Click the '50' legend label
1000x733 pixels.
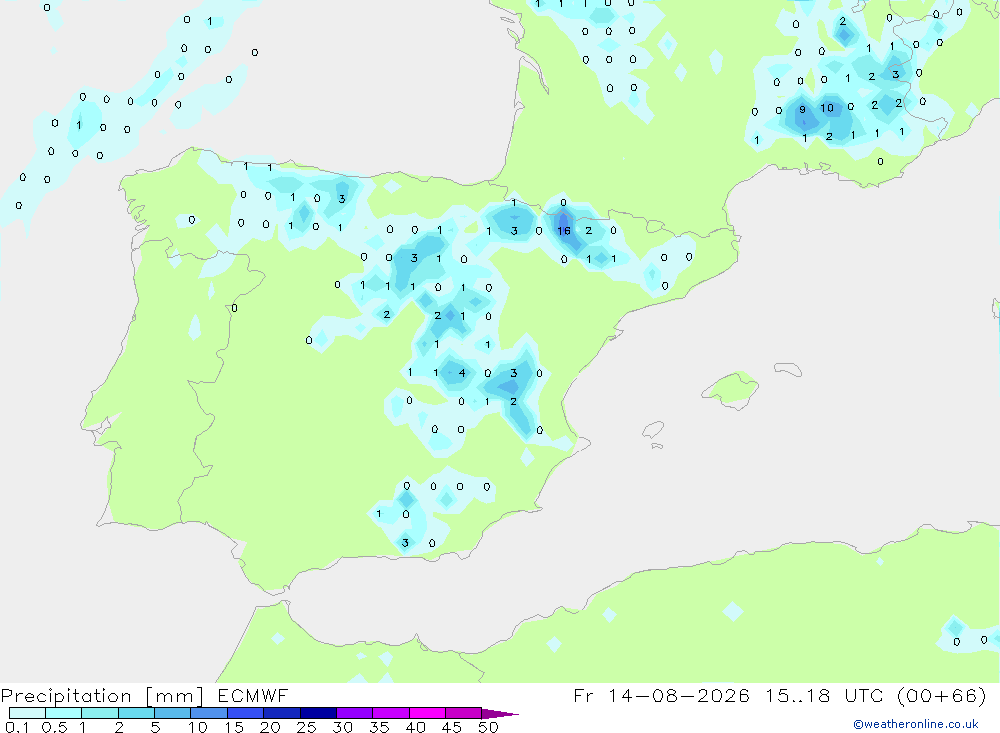(489, 727)
